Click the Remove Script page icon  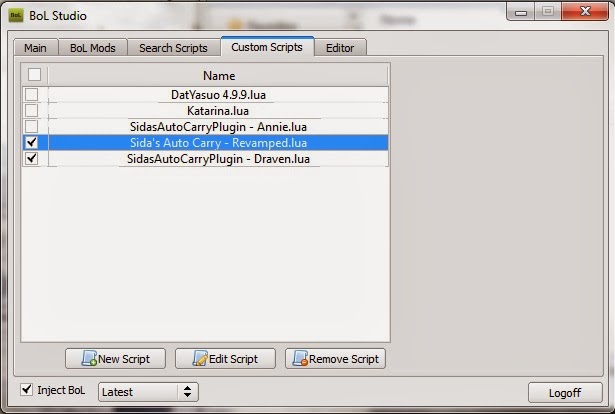point(300,358)
